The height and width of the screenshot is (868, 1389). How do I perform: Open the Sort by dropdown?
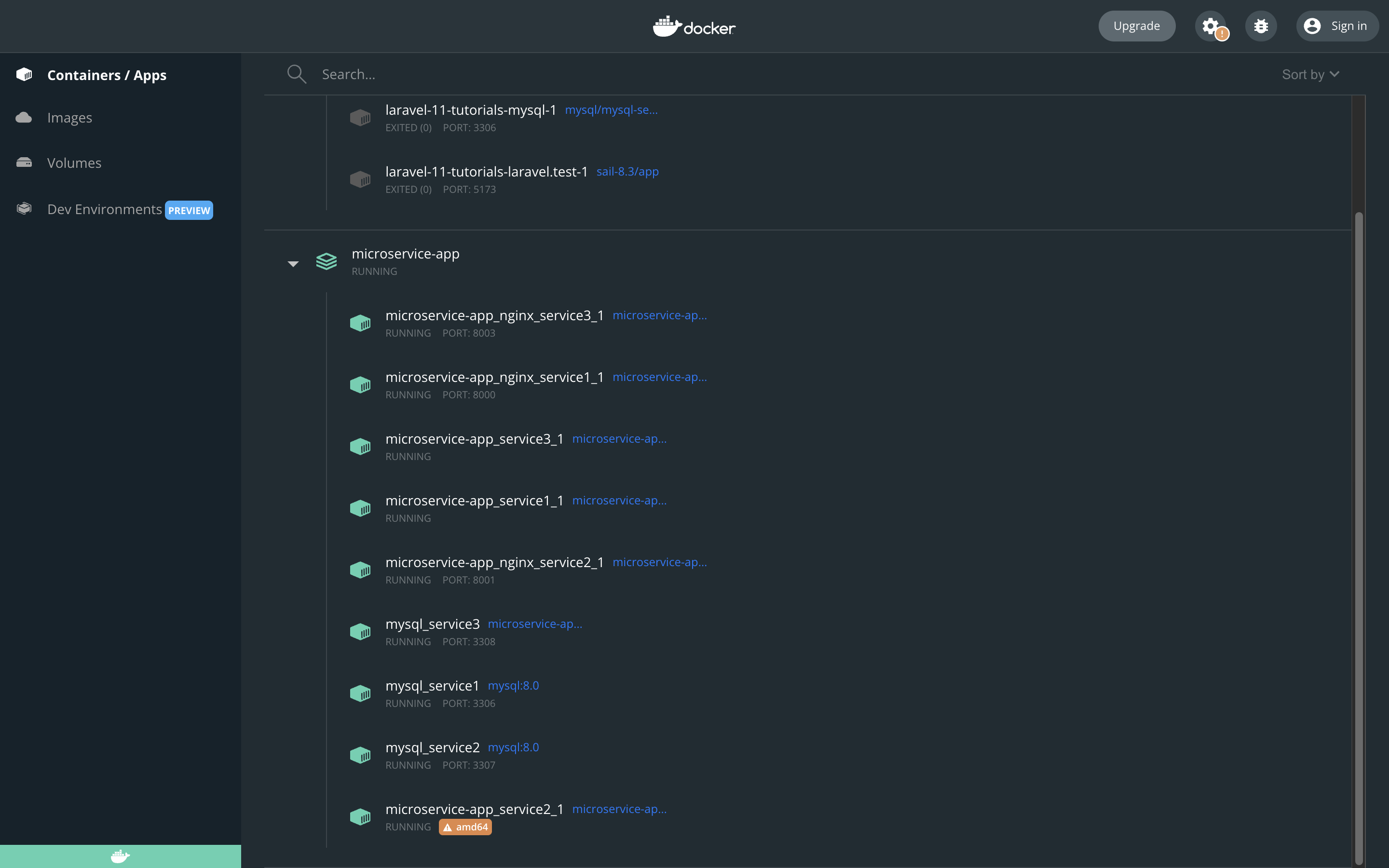click(1310, 73)
